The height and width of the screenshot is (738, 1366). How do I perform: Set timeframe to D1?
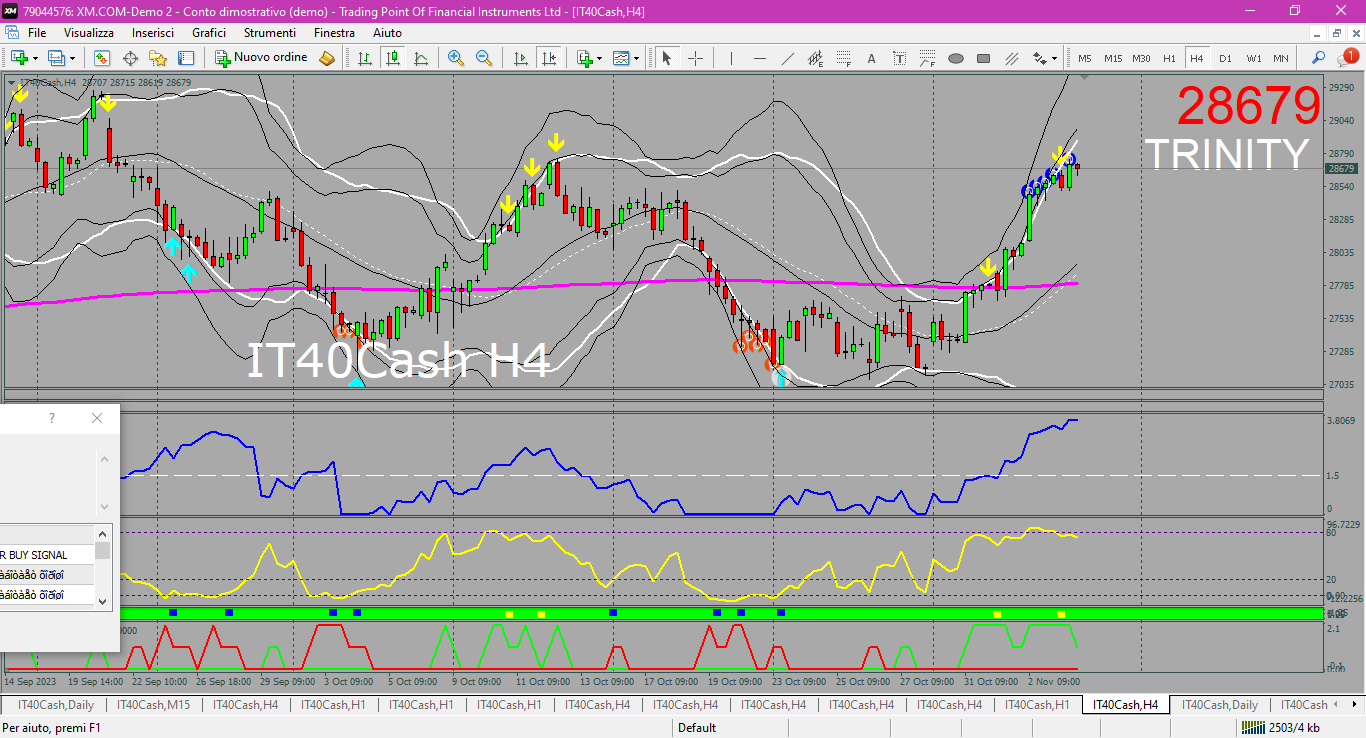tap(1225, 58)
